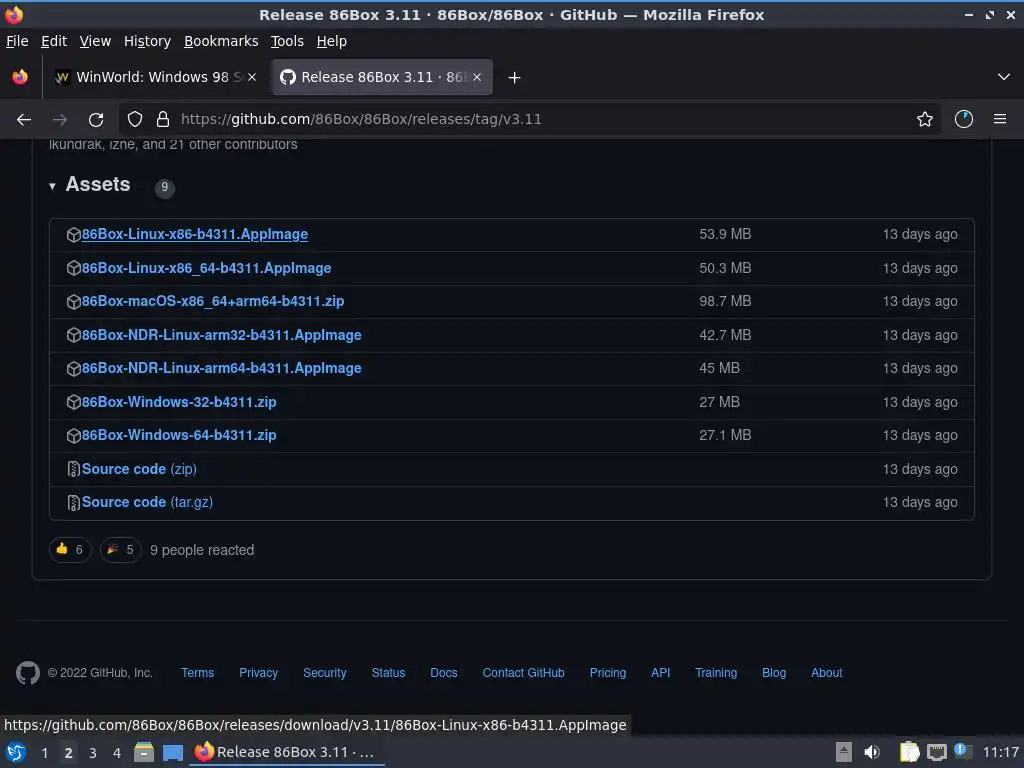This screenshot has width=1024, height=768.
Task: Open the tracking protection shield icon
Action: tap(135, 120)
